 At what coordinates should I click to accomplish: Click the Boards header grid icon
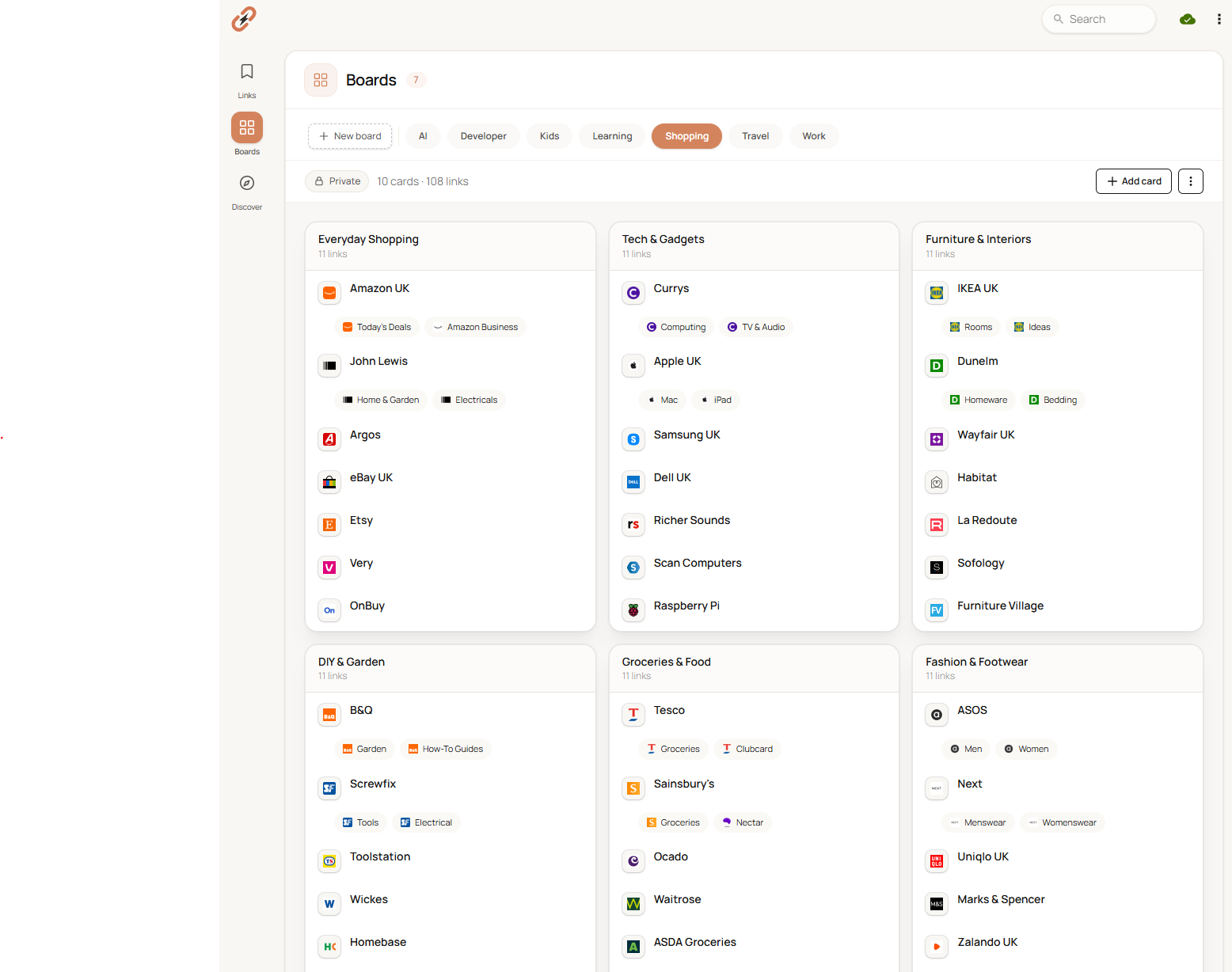point(321,80)
